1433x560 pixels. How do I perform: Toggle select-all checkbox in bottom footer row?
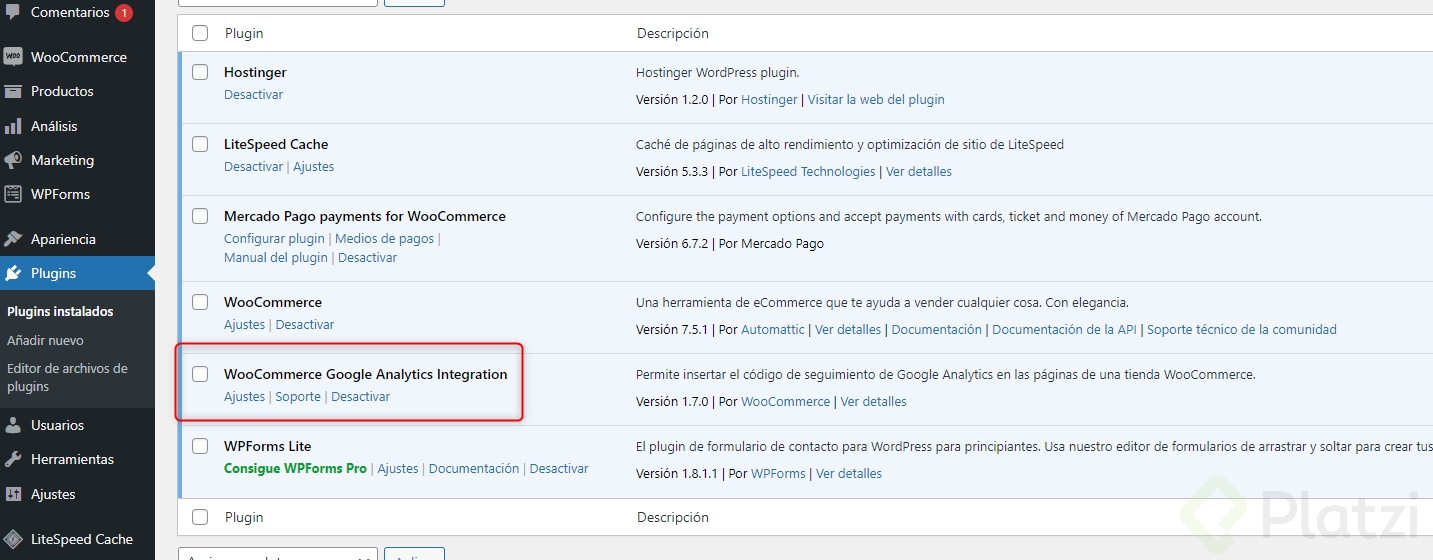[x=200, y=517]
